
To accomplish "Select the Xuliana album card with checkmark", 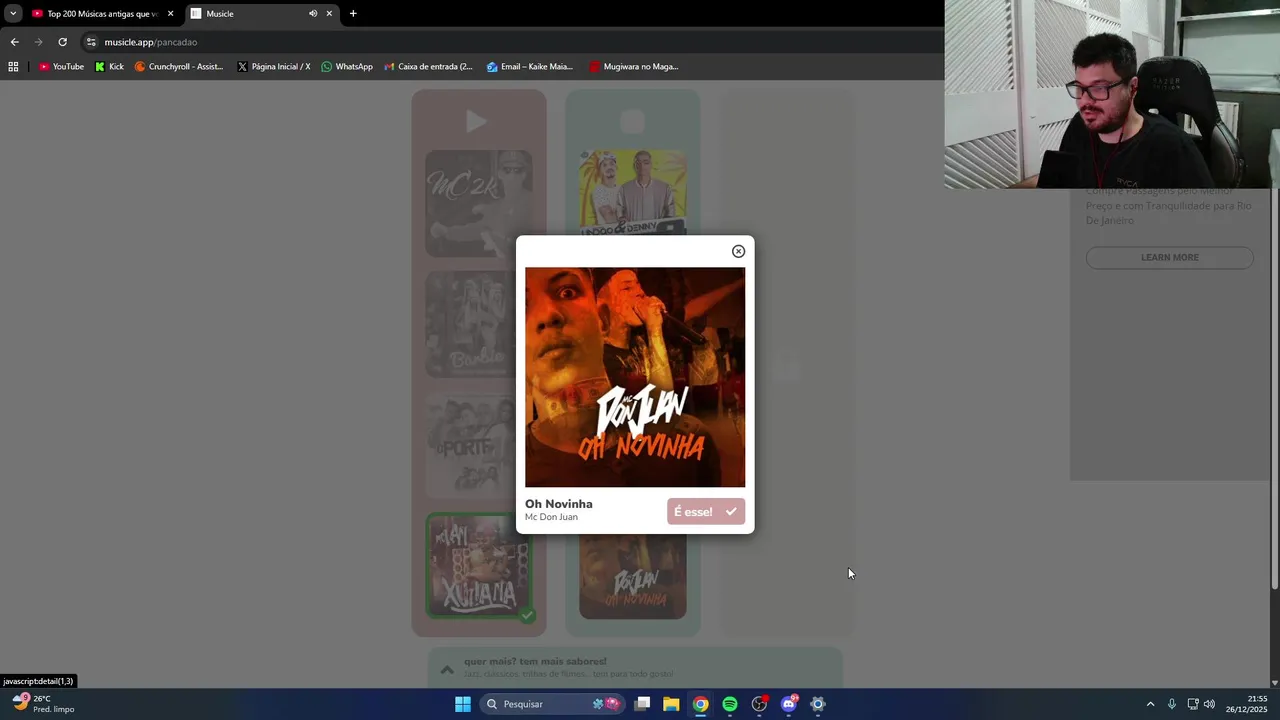I will pyautogui.click(x=479, y=566).
